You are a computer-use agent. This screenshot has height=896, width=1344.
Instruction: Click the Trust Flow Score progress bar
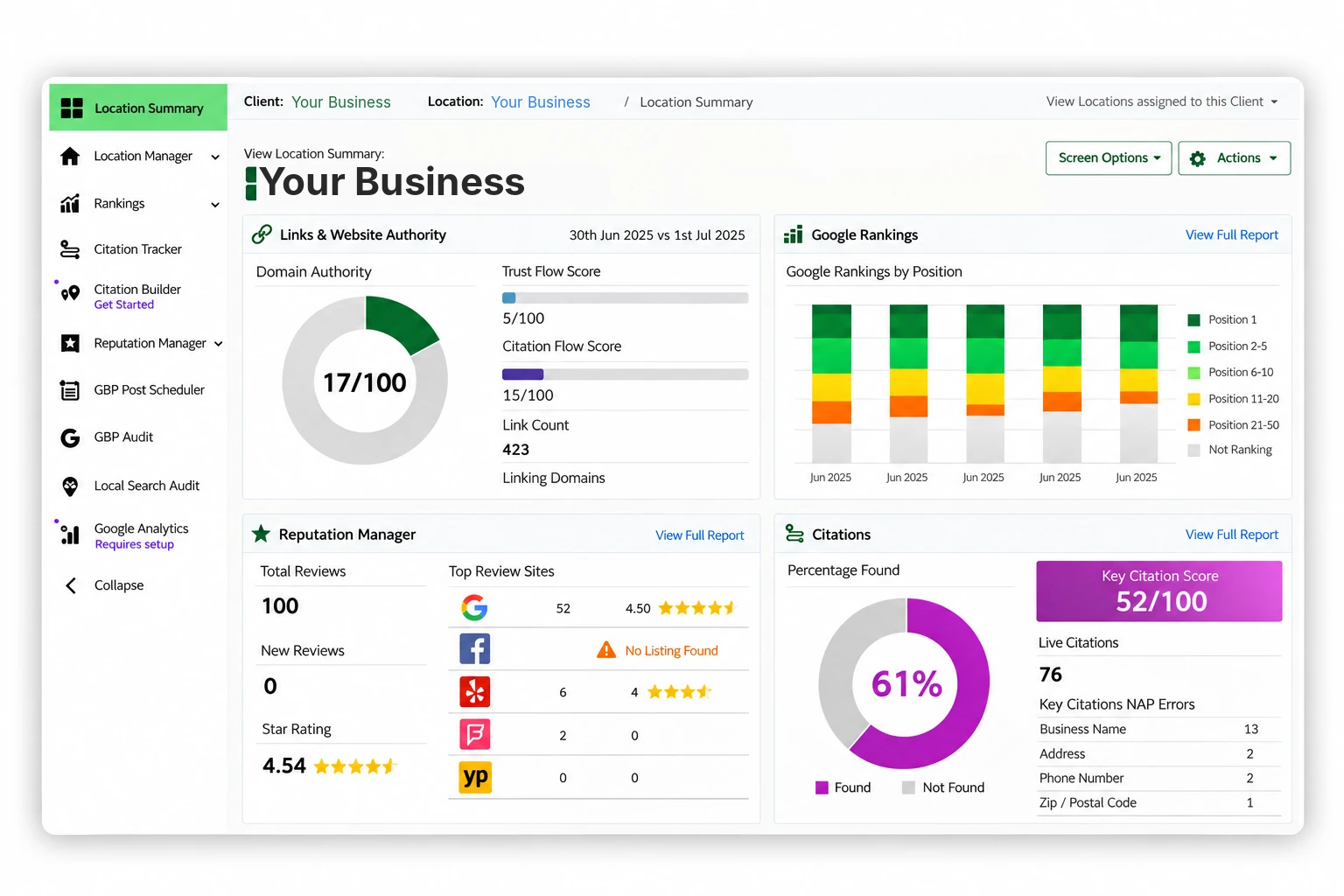coord(625,298)
